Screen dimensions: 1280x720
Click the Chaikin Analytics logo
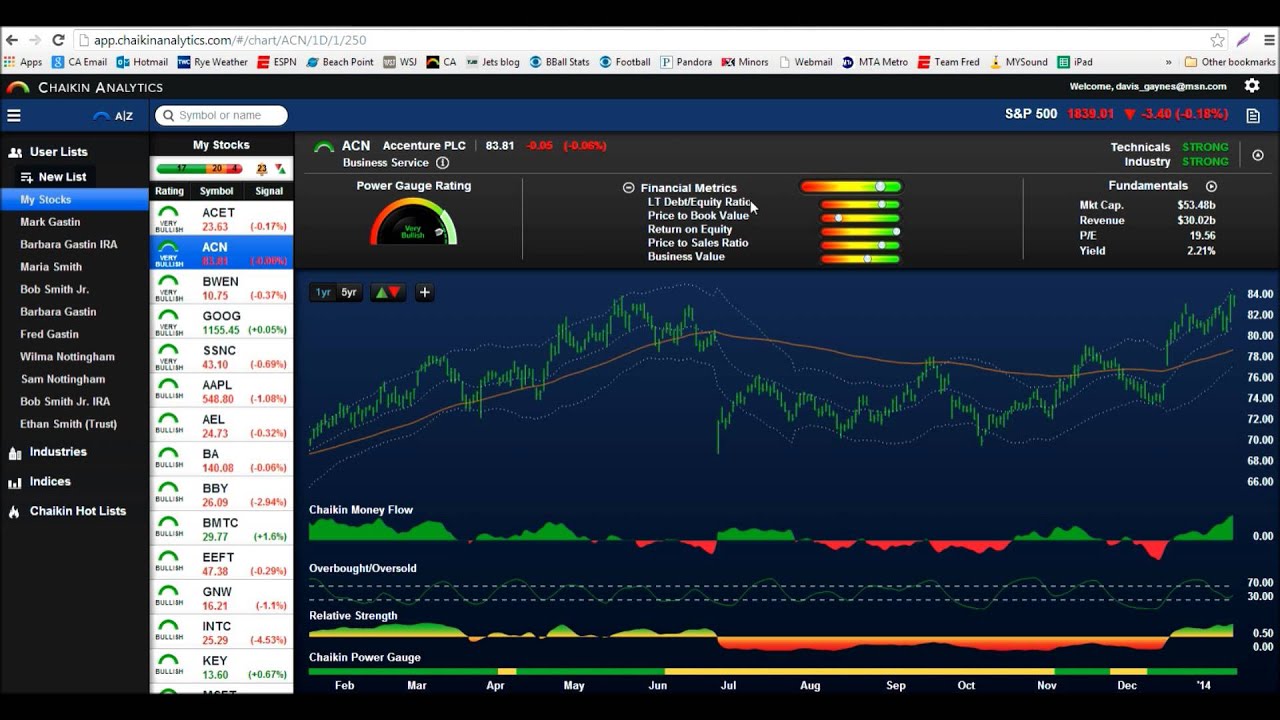pos(84,87)
